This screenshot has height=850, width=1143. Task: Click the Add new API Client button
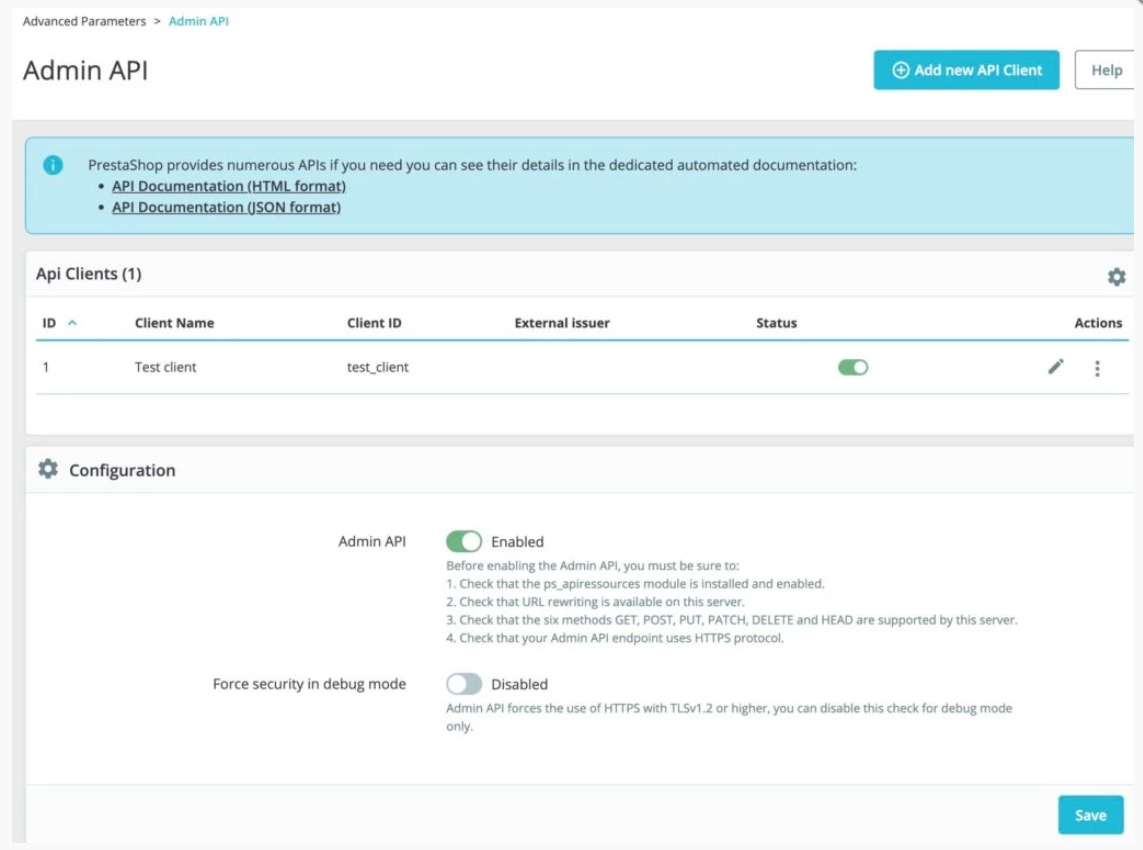(966, 70)
